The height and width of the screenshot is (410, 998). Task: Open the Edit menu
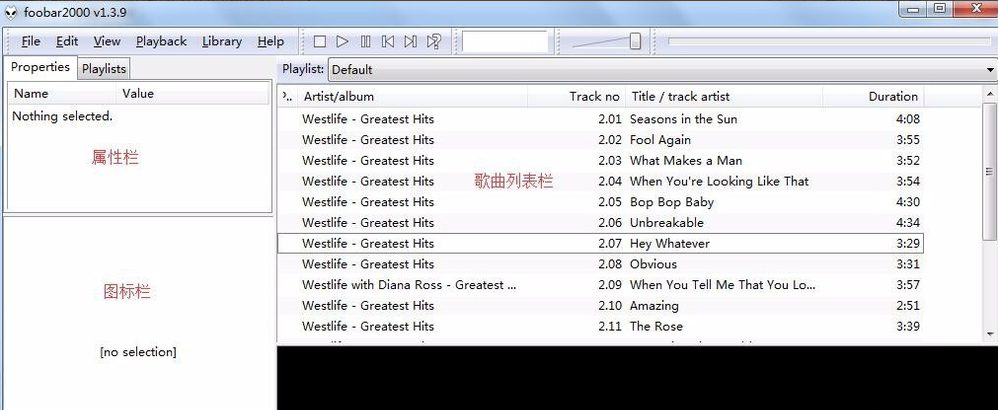tap(67, 41)
